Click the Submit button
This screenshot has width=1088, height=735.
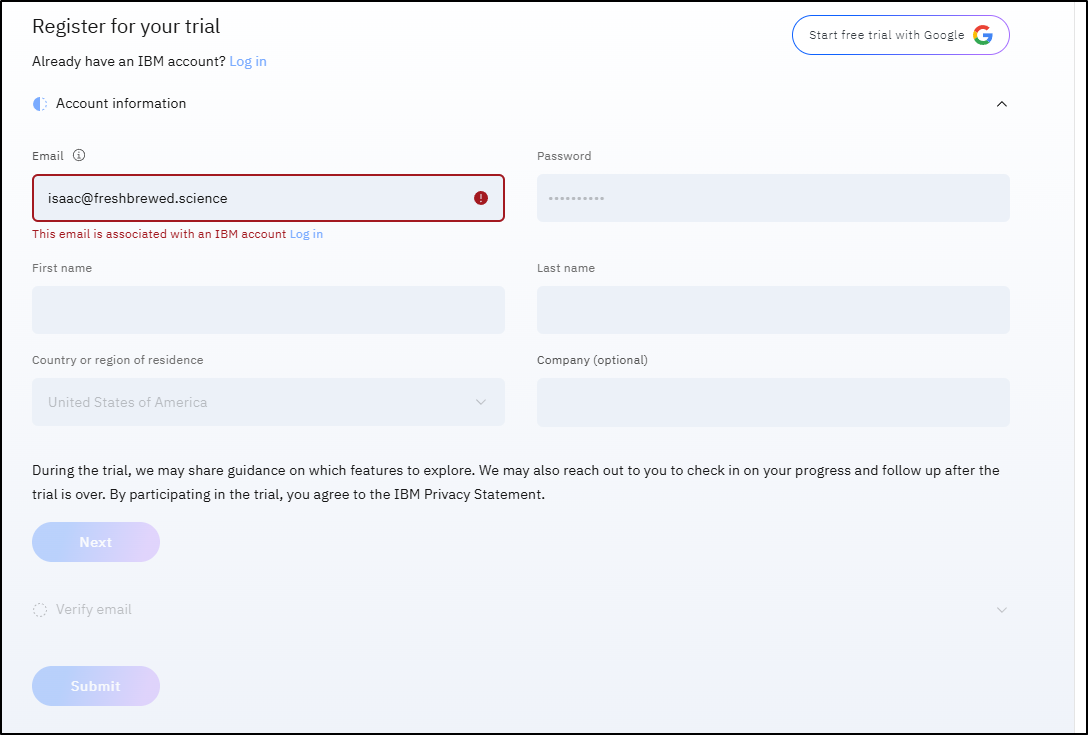(x=96, y=686)
